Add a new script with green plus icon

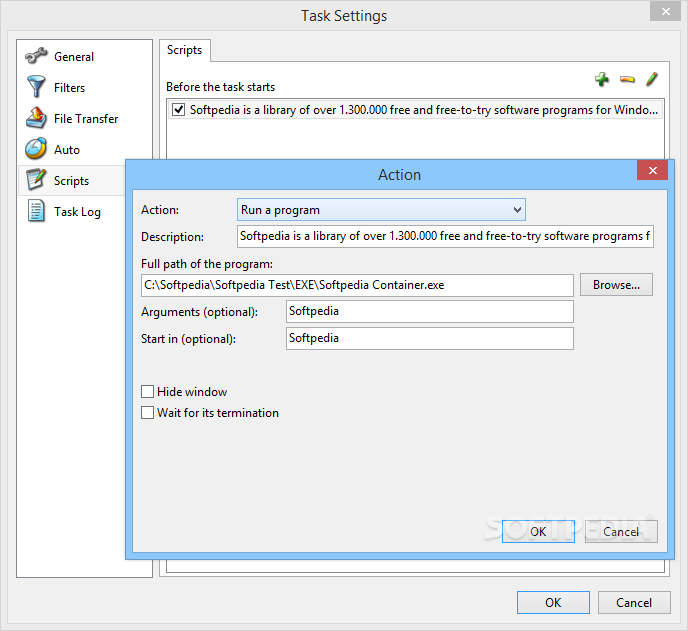602,79
